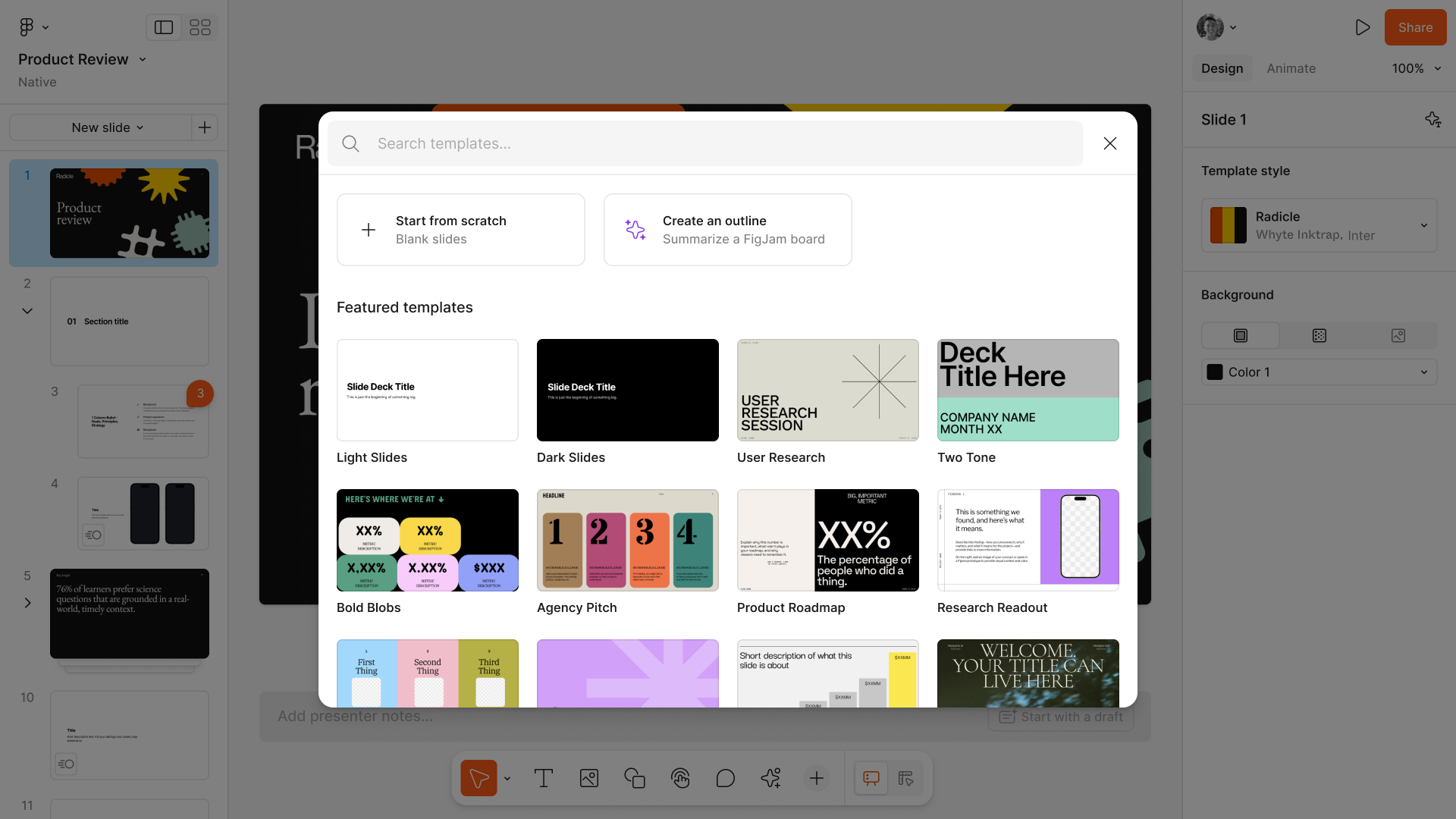Pick the Product Roadmap template

(828, 540)
